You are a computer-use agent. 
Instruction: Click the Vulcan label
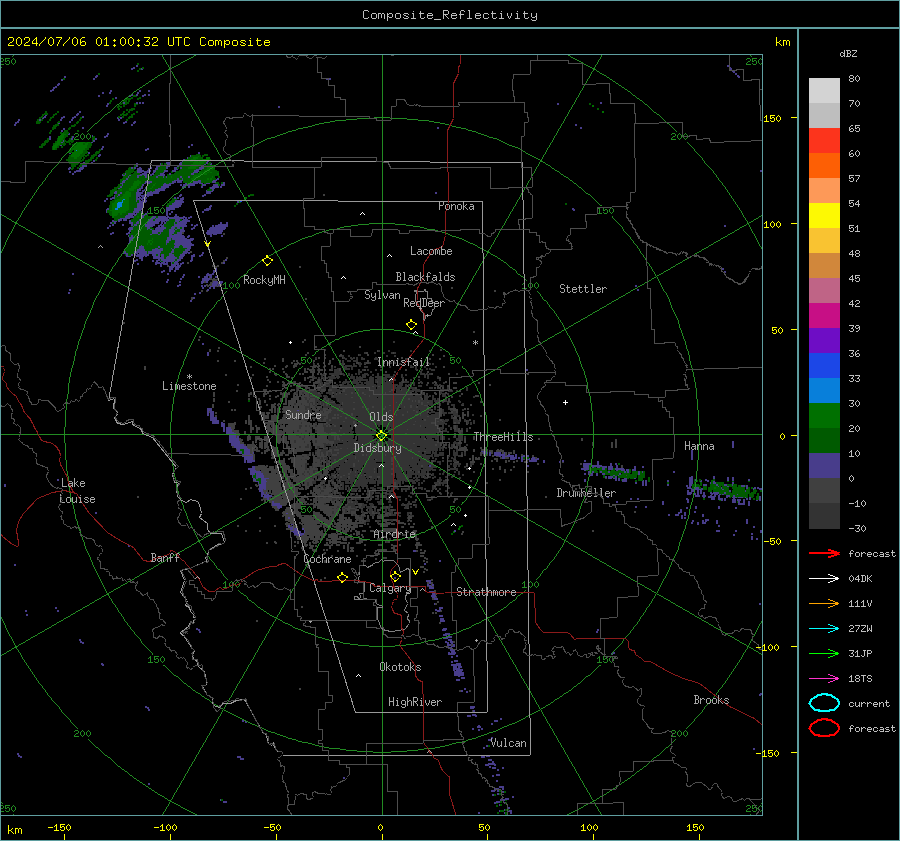[508, 743]
